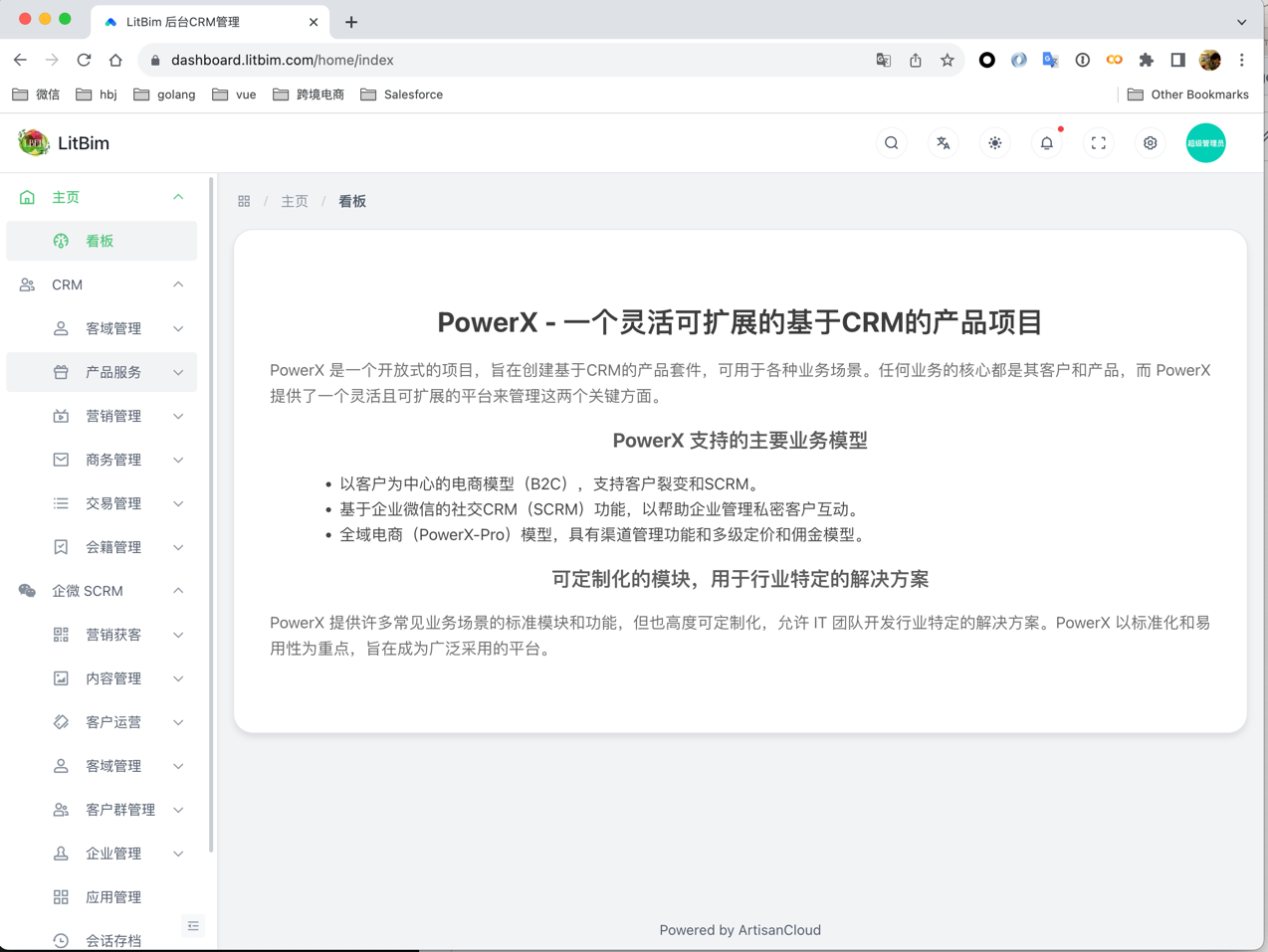Image resolution: width=1268 pixels, height=952 pixels.
Task: Expand the 营销管理 submenu chevron
Action: 178,416
